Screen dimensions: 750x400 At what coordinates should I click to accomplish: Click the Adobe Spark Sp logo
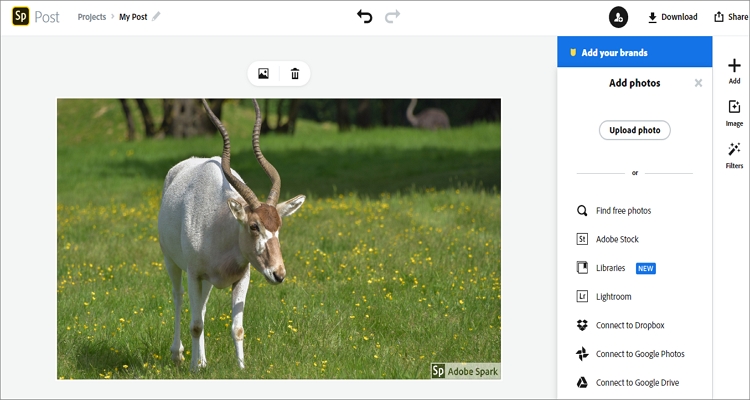coord(21,17)
